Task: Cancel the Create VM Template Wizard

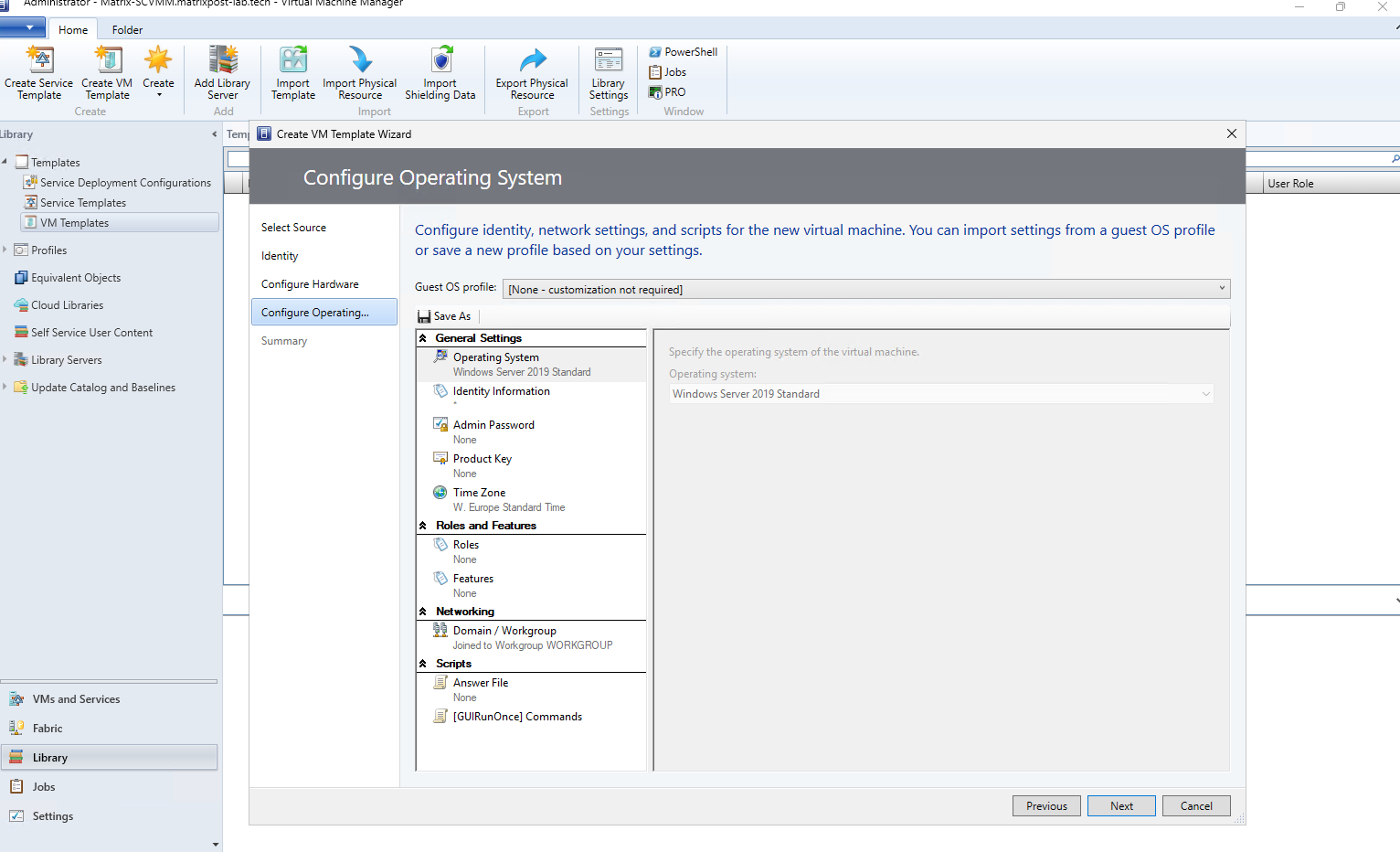Action: click(x=1196, y=806)
